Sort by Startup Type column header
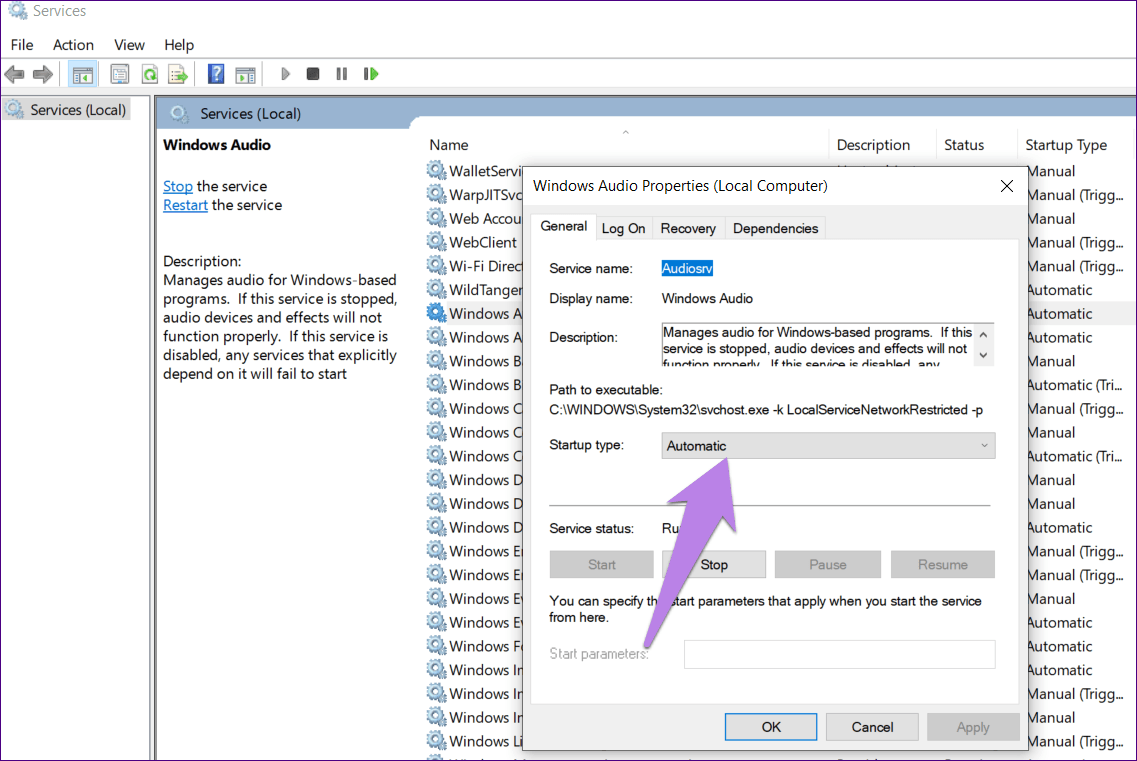This screenshot has height=761, width=1137. pos(1066,144)
